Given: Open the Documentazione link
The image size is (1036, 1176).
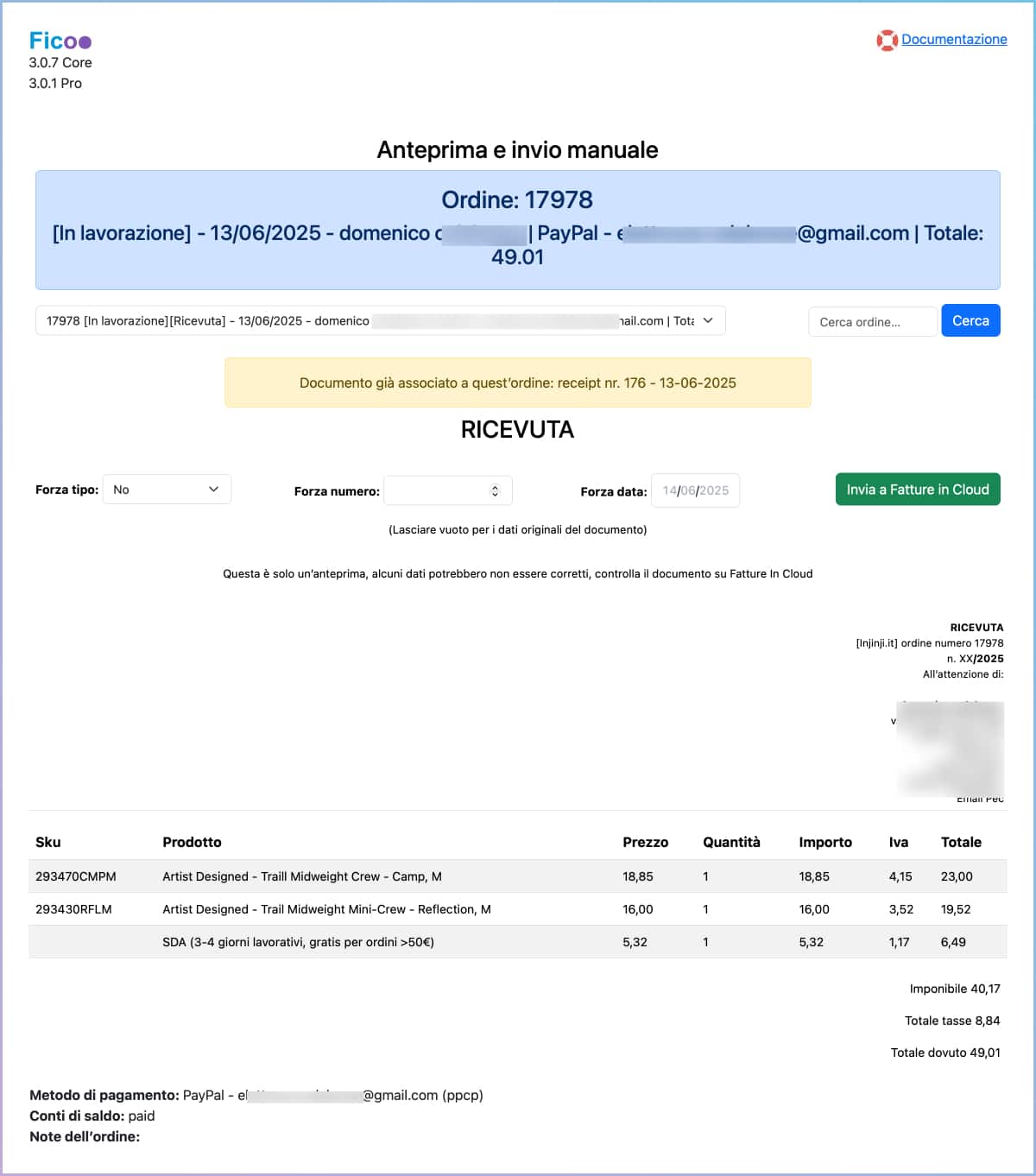Looking at the screenshot, I should (x=954, y=39).
